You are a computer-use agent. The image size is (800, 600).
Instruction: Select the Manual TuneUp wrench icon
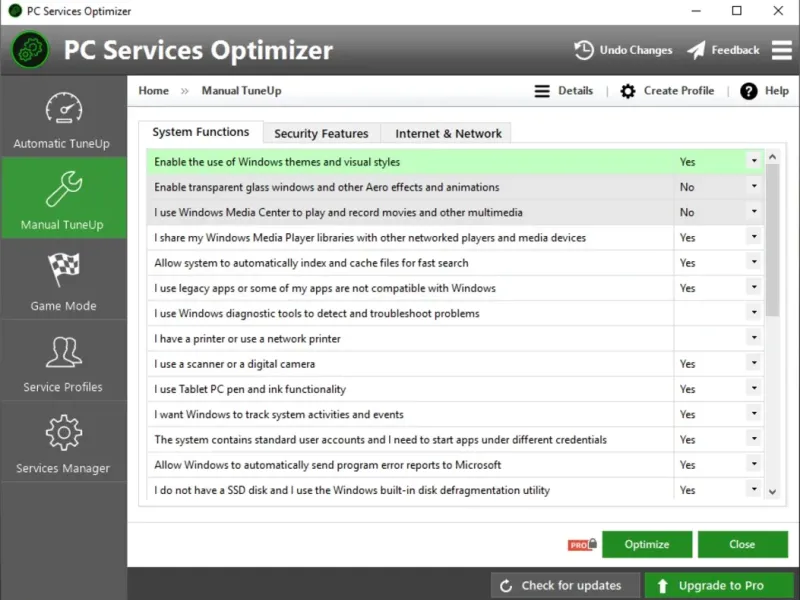tap(63, 189)
